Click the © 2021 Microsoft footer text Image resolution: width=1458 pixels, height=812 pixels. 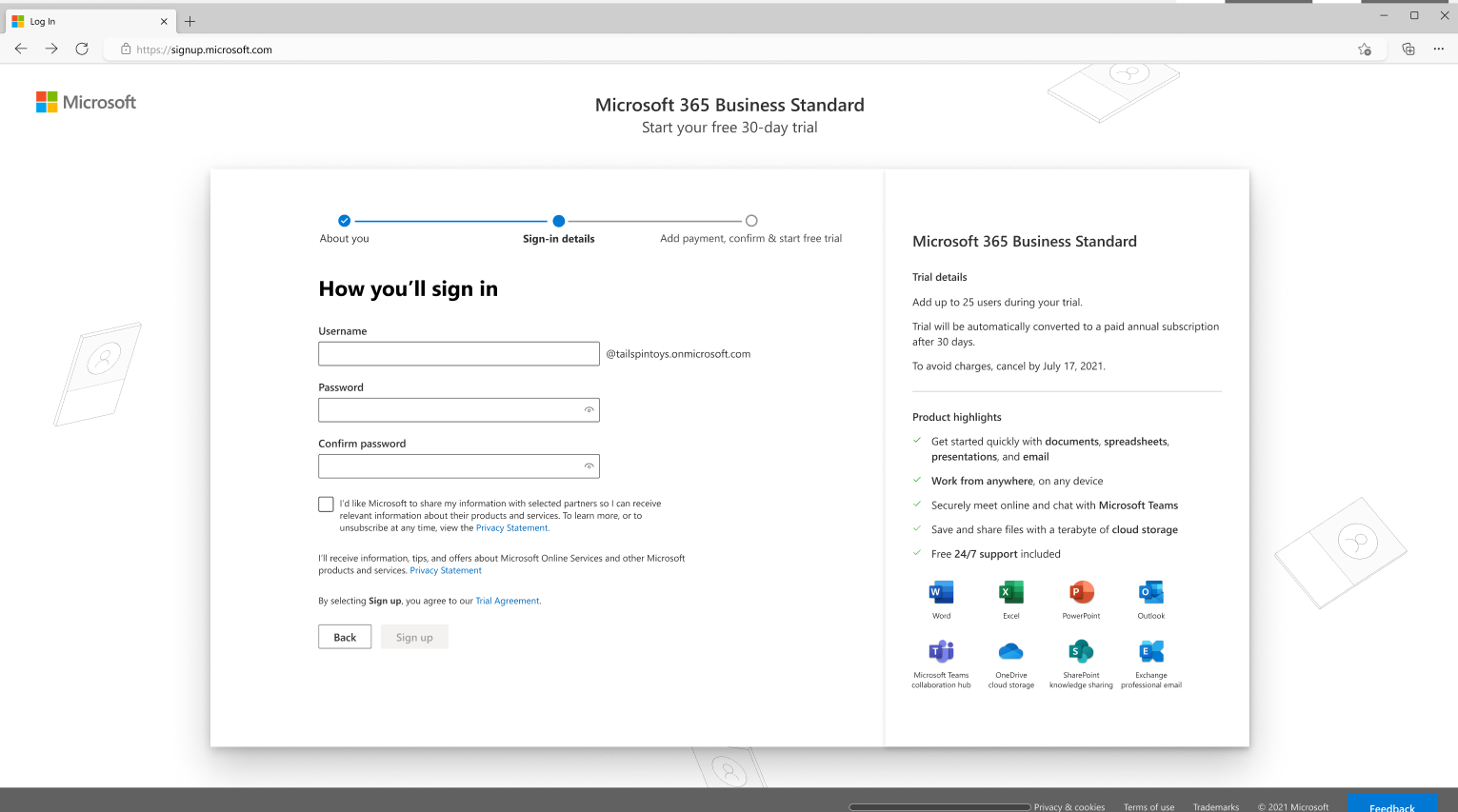click(x=1292, y=807)
